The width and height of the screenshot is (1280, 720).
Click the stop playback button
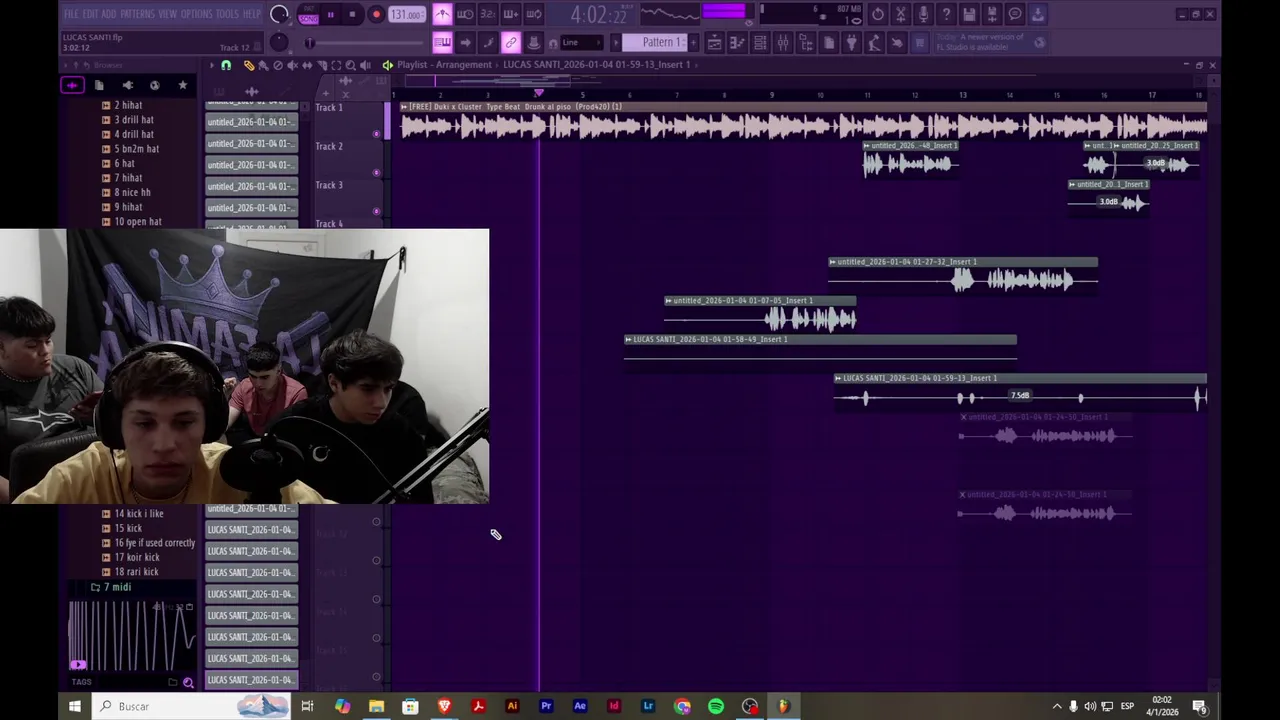tap(352, 14)
